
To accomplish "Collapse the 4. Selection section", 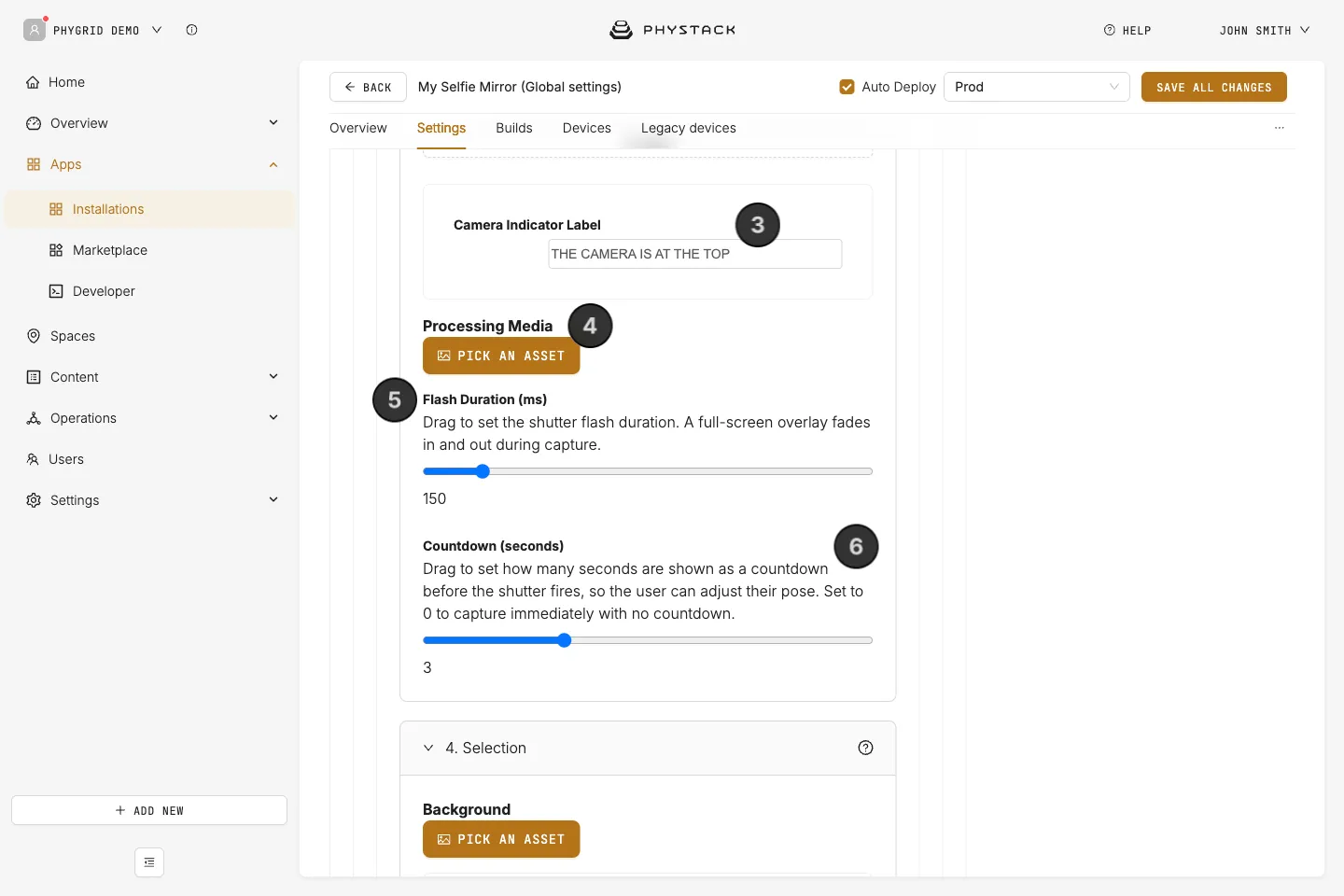I will tap(428, 748).
